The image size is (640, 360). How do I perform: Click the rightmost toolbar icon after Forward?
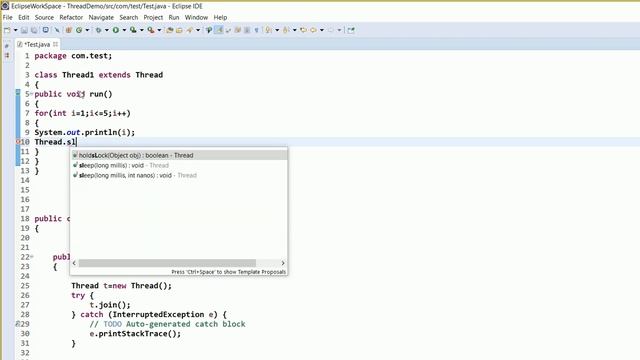point(351,30)
